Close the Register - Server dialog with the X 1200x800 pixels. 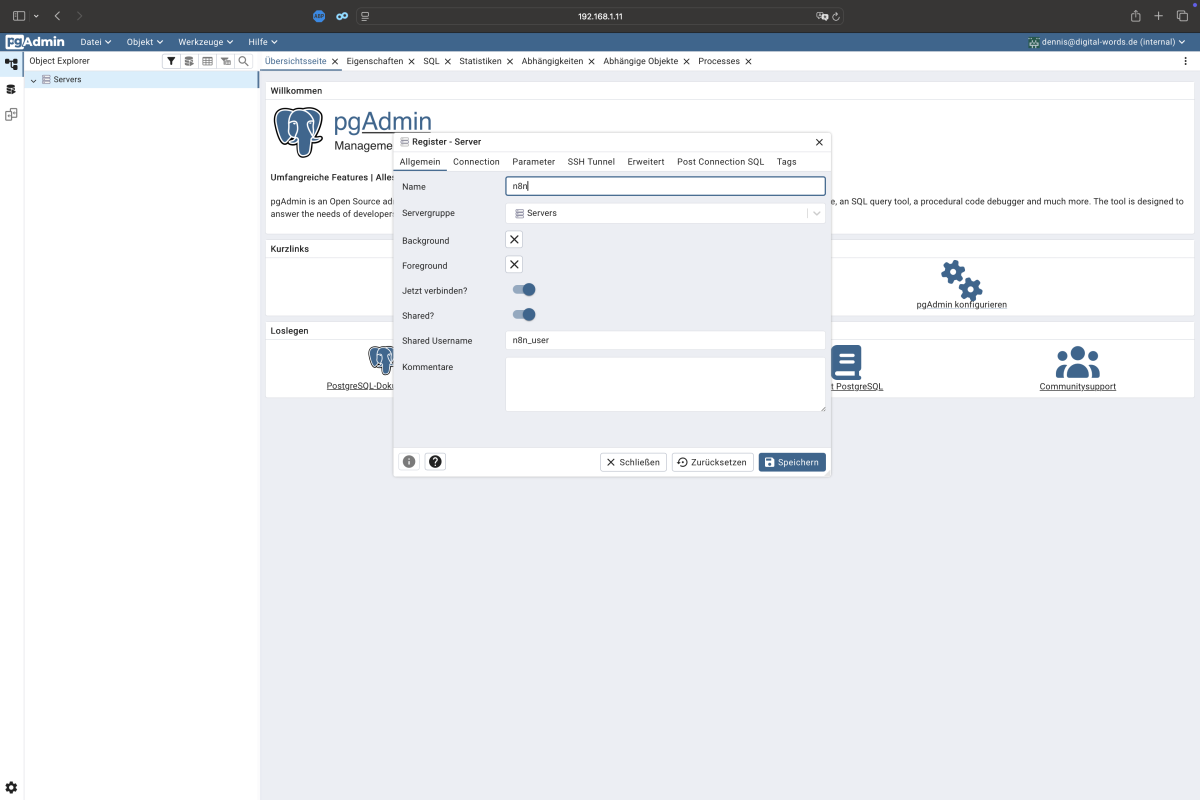pyautogui.click(x=820, y=142)
